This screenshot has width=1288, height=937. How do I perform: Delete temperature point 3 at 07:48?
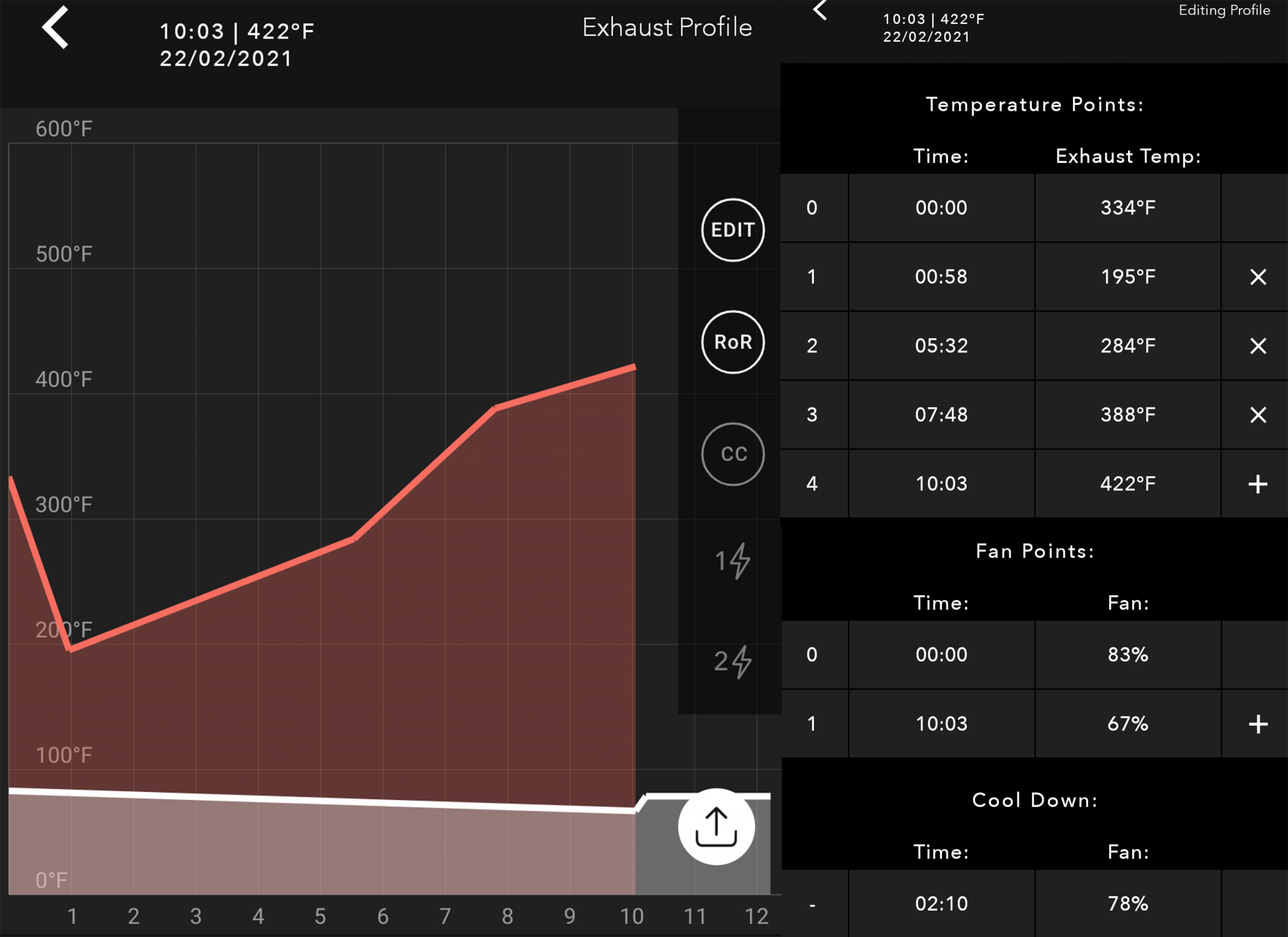click(1258, 415)
